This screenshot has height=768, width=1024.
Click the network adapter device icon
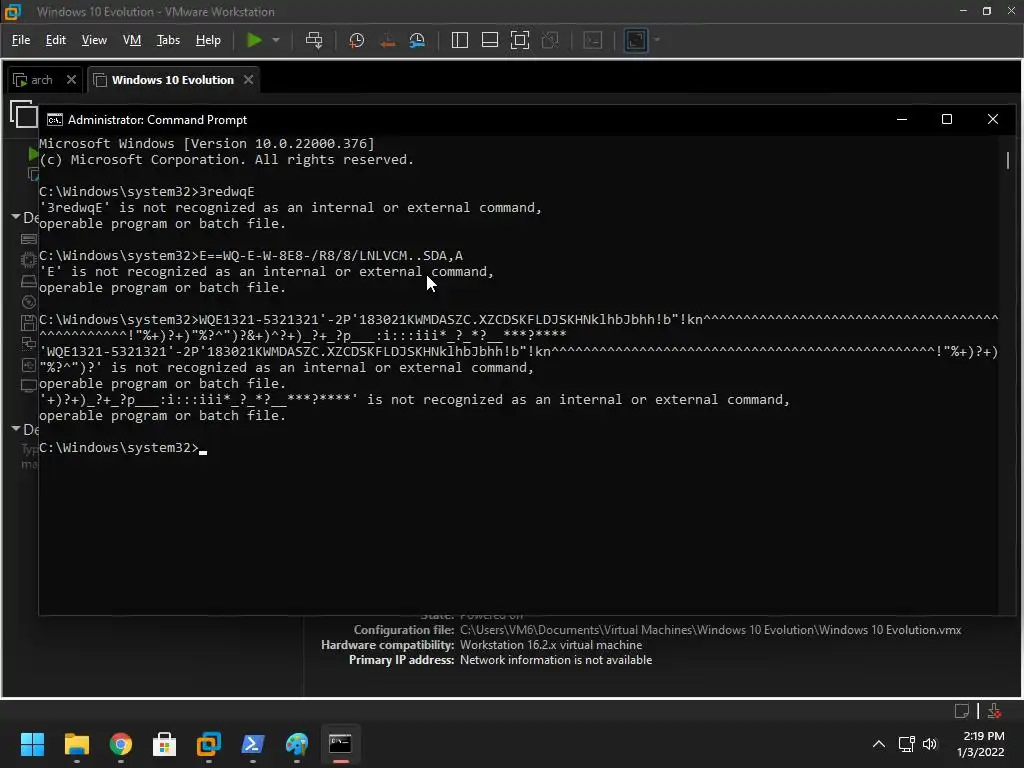pos(29,344)
